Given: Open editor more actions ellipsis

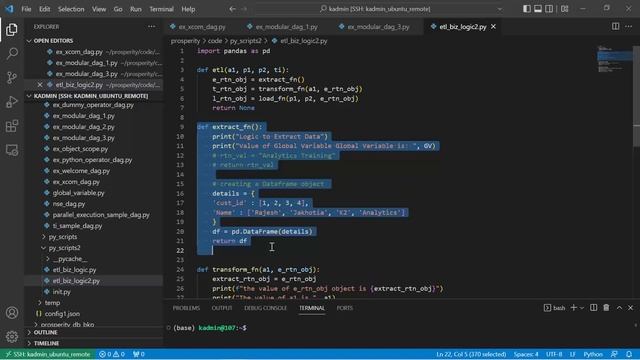Looking at the screenshot, I should tap(628, 27).
